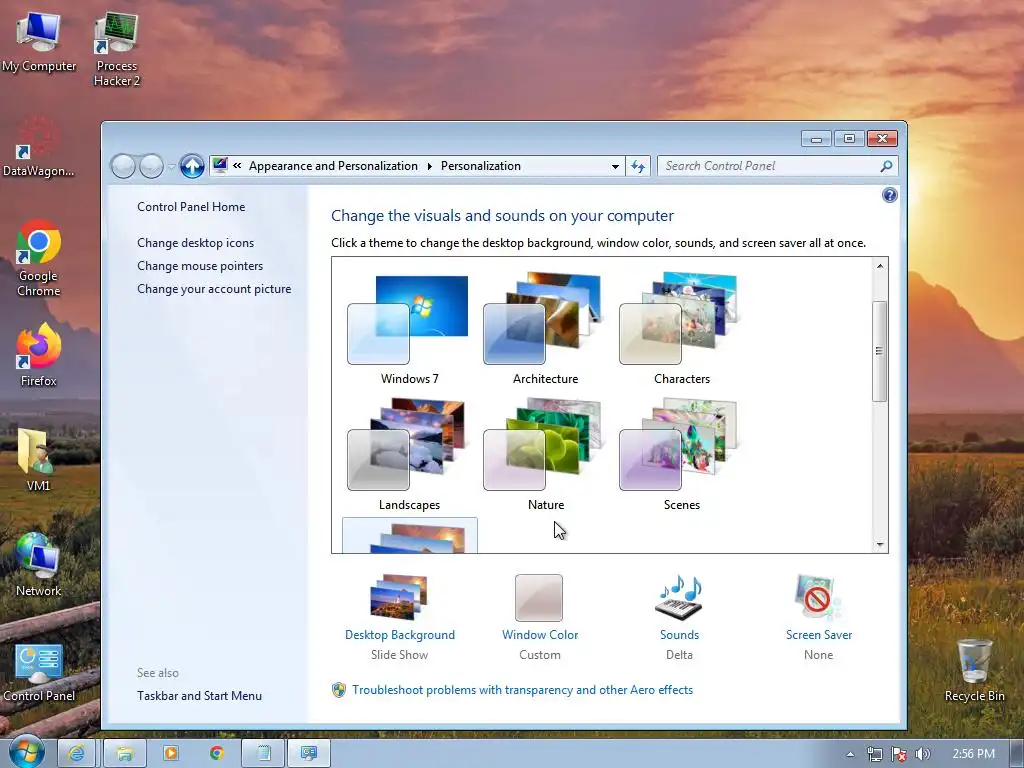Switch to the notepad taskbar window

click(263, 754)
